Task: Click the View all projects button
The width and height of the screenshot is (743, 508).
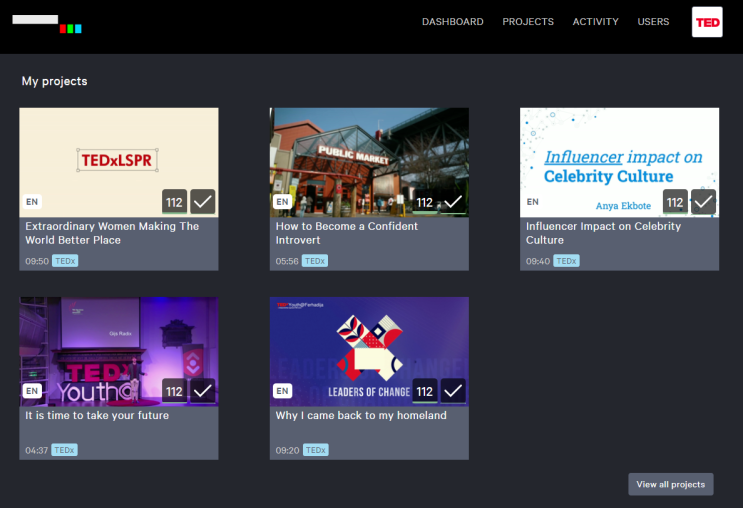Action: 671,484
